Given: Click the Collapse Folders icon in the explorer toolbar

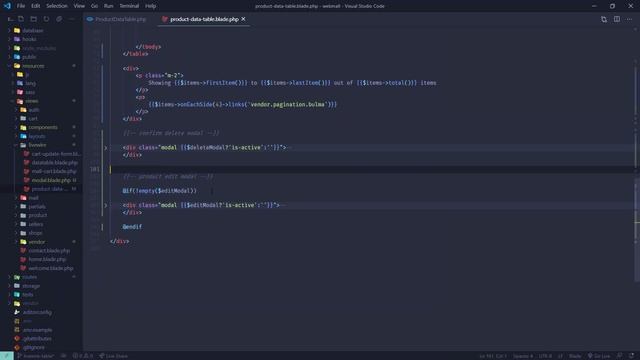Looking at the screenshot, I should click(x=59, y=19).
